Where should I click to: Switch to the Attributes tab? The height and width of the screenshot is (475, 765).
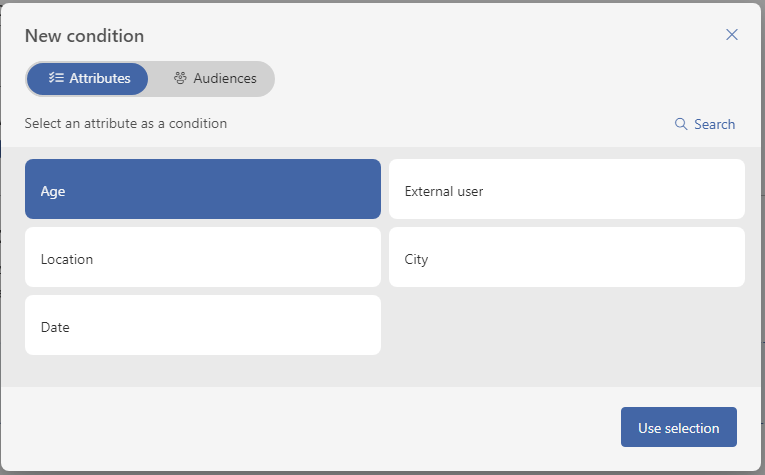click(x=87, y=79)
